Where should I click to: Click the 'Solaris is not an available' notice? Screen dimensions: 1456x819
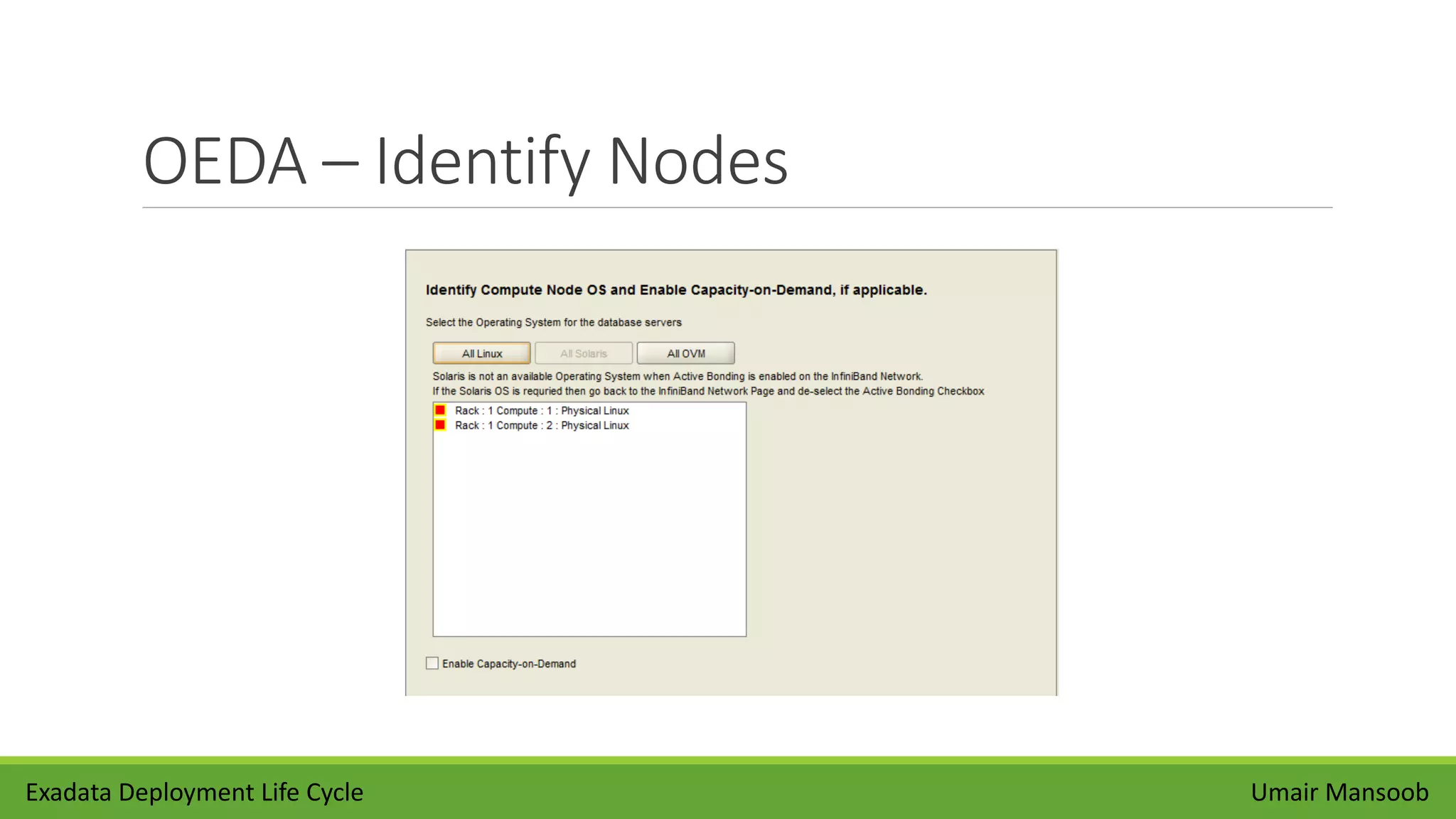pos(678,376)
